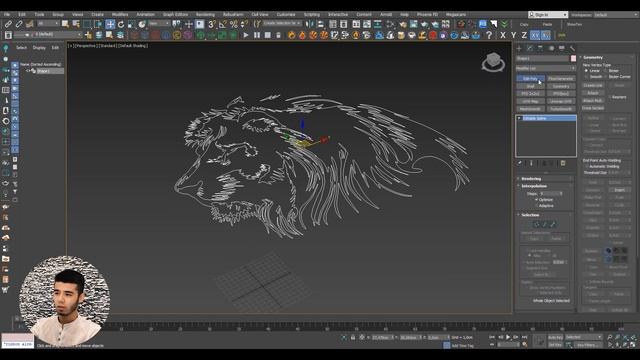Open the Hierarchy panel tab icon
This screenshot has height=360, width=640.
[540, 48]
